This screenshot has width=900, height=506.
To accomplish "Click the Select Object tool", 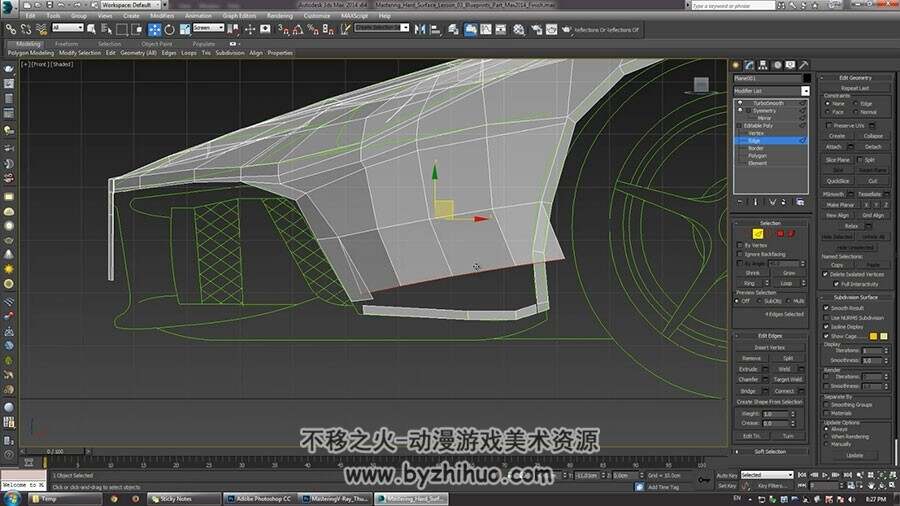I will pos(91,29).
